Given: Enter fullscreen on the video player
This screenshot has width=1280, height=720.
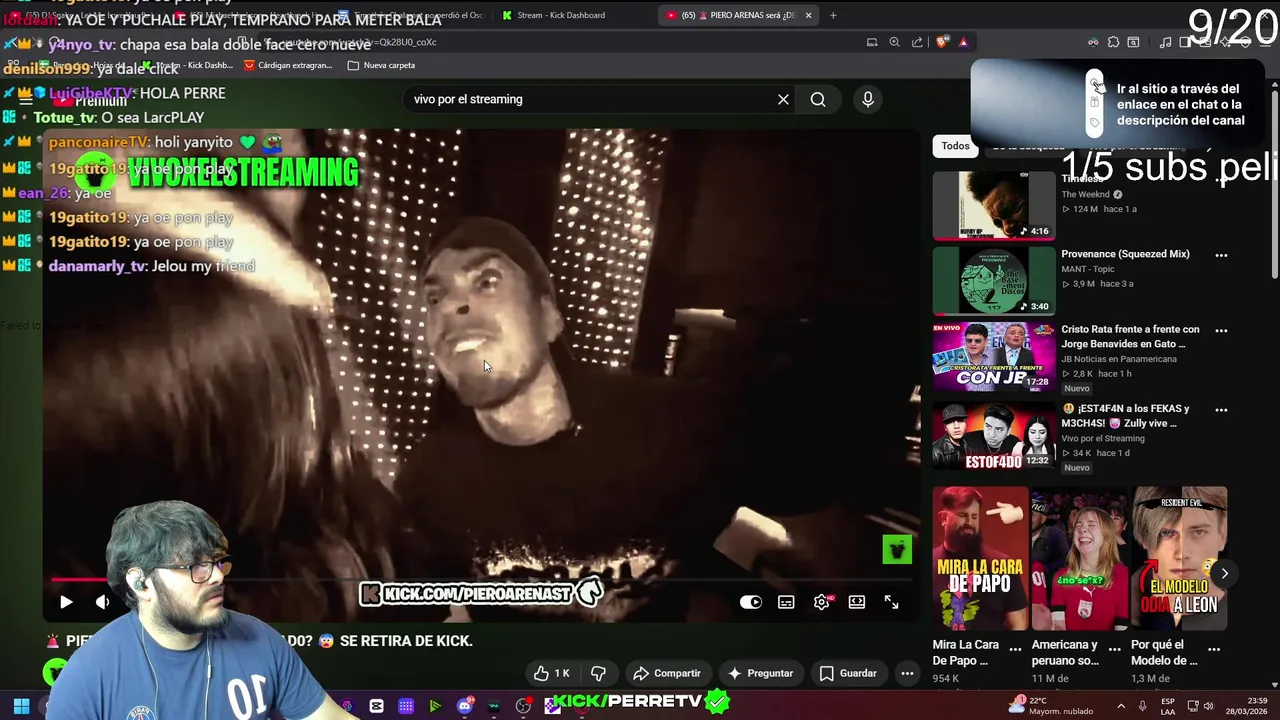Looking at the screenshot, I should [x=892, y=602].
